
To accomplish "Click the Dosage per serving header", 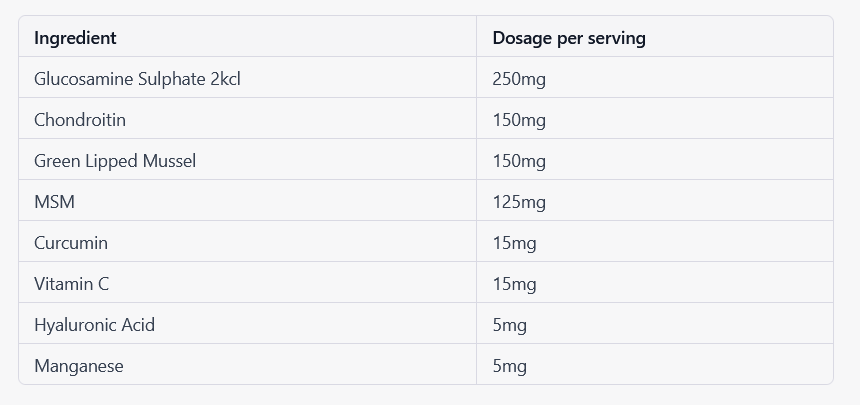I will pos(654,36).
